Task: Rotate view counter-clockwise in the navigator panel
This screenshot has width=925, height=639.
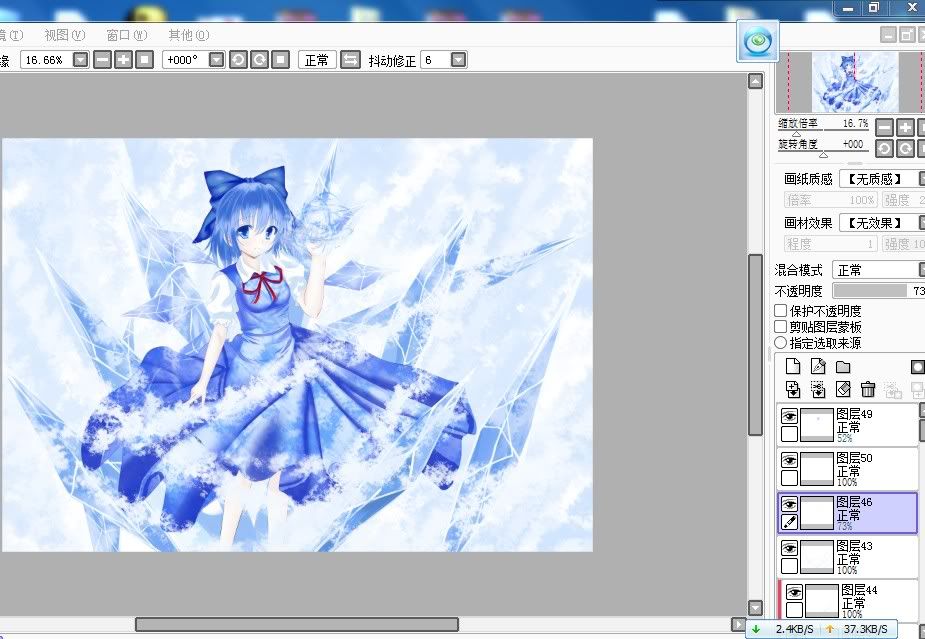Action: tap(884, 148)
